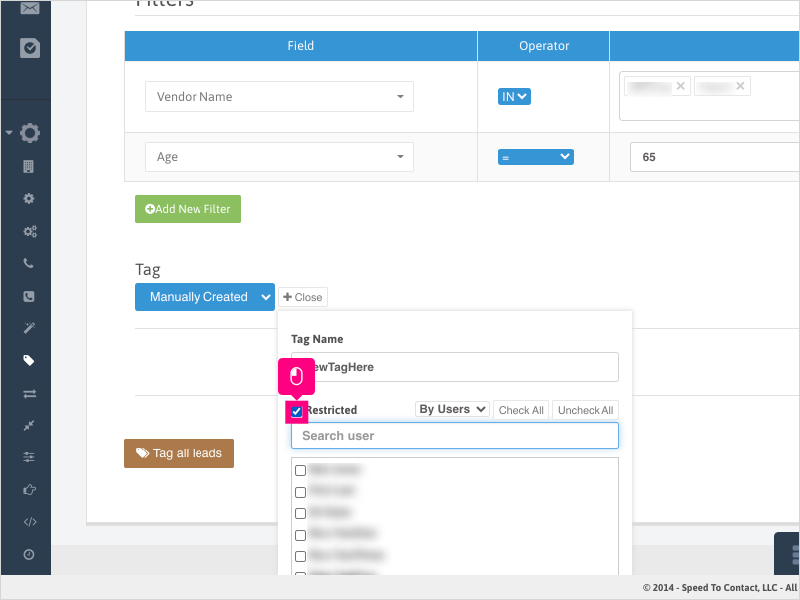The image size is (800, 600).
Task: Check the third user checkbox in list
Action: coord(301,513)
